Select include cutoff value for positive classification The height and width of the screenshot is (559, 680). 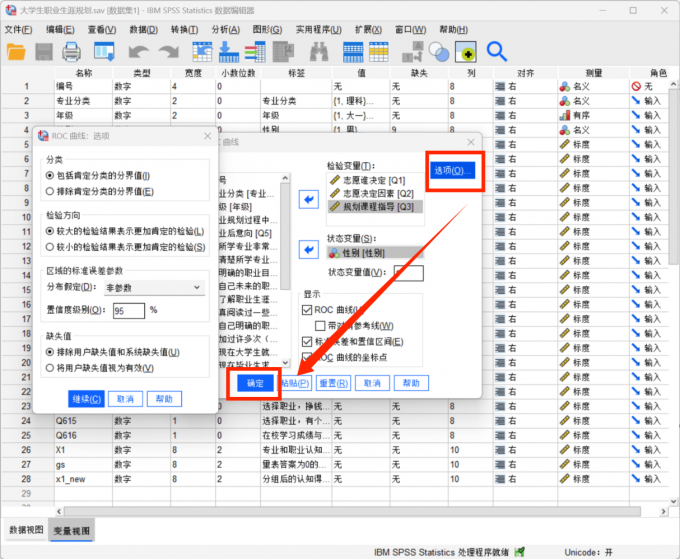[x=50, y=176]
